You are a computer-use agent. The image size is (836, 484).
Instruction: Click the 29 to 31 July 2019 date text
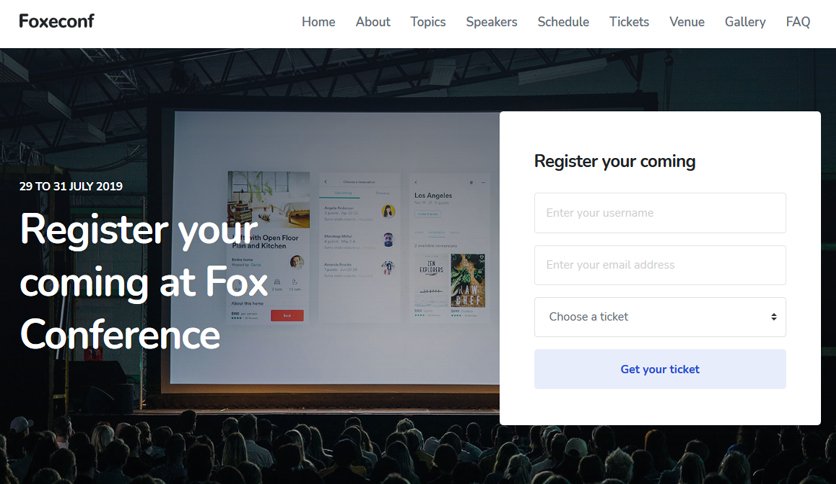[x=71, y=186]
